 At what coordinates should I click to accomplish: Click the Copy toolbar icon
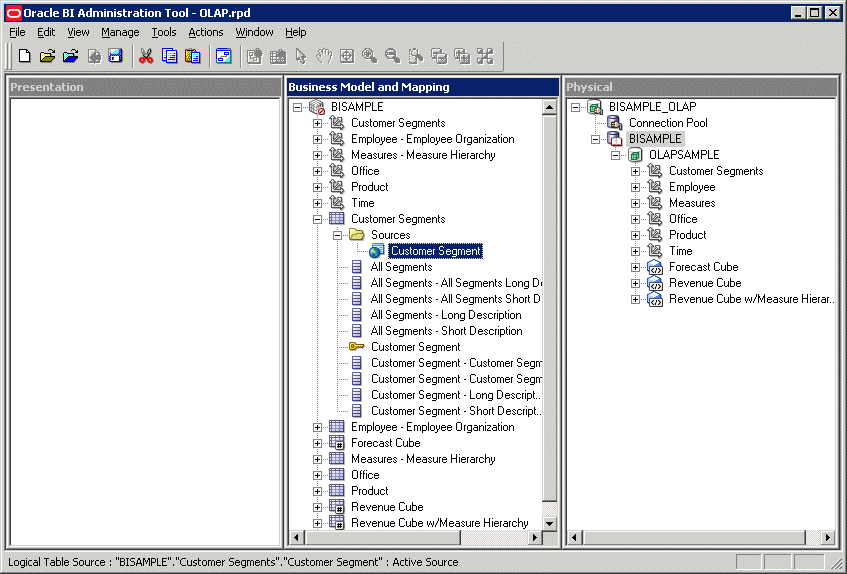(169, 56)
